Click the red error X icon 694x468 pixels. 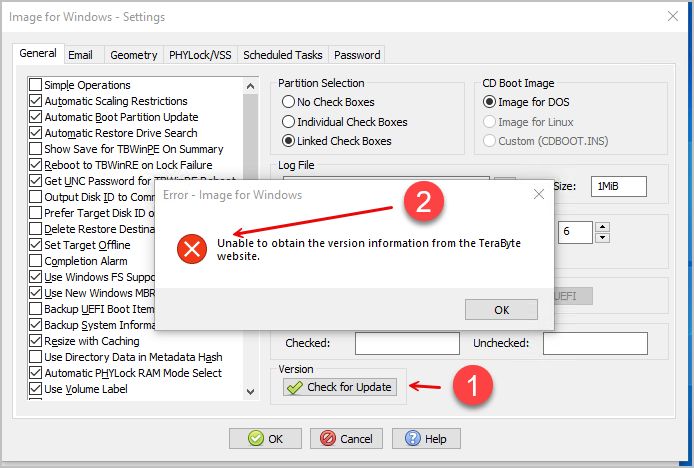click(192, 249)
